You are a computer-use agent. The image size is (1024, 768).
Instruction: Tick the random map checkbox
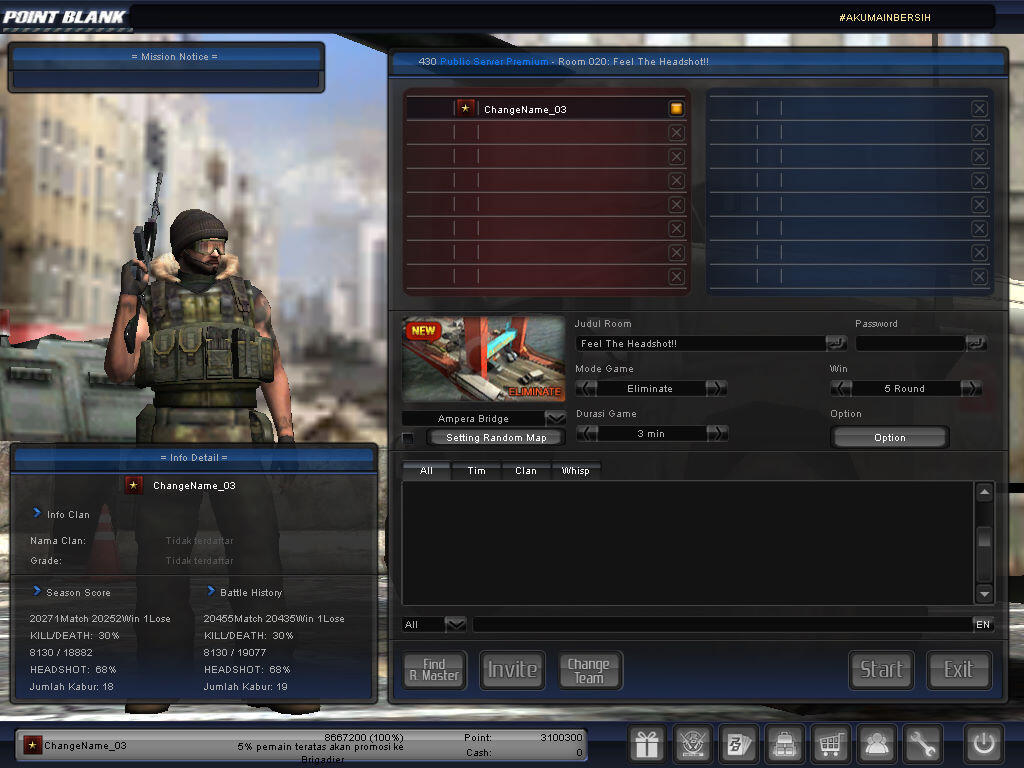408,438
